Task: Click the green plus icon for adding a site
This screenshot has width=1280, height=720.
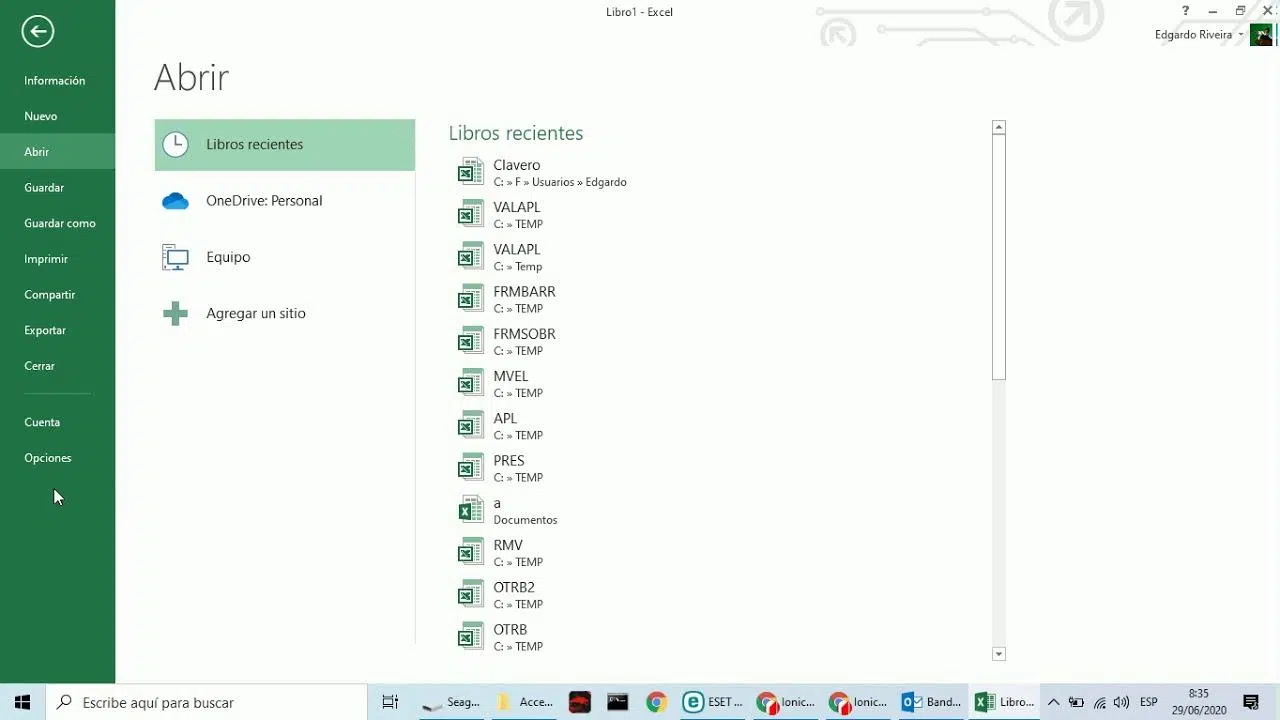Action: 175,313
